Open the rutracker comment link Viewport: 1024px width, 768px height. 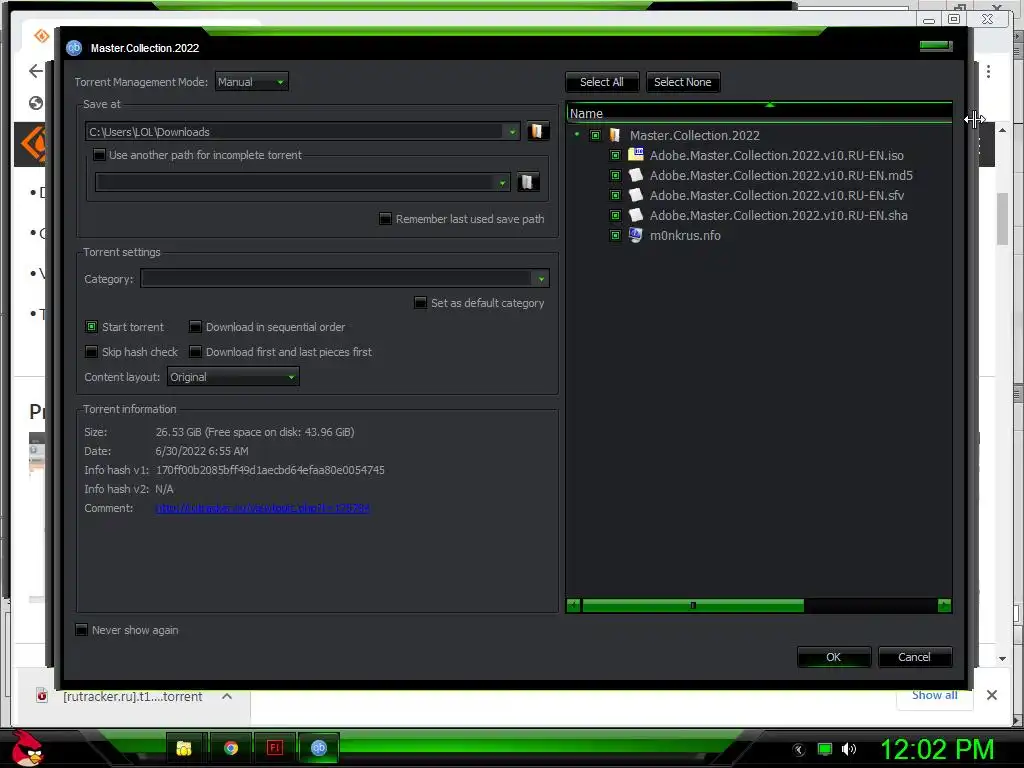coord(263,508)
